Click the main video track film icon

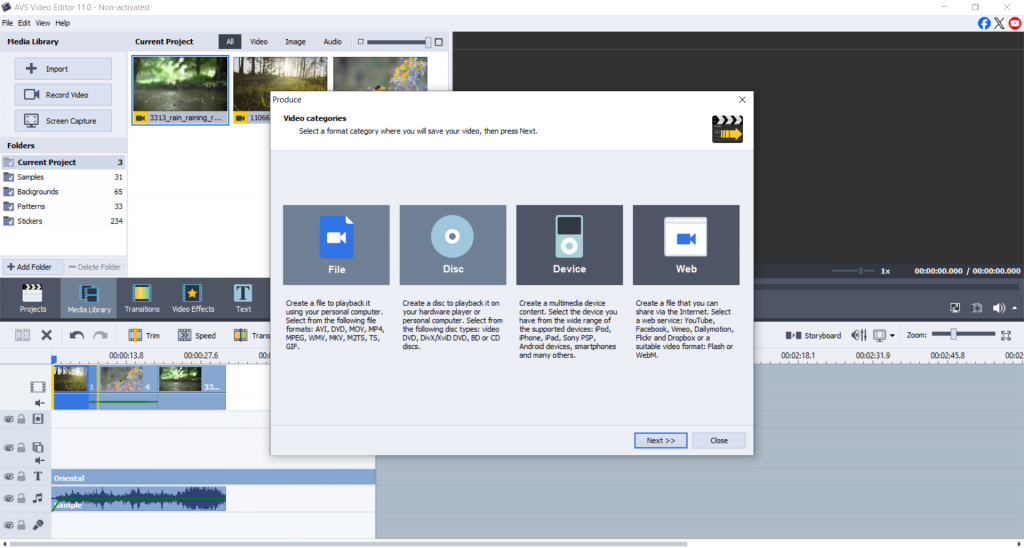click(x=38, y=387)
